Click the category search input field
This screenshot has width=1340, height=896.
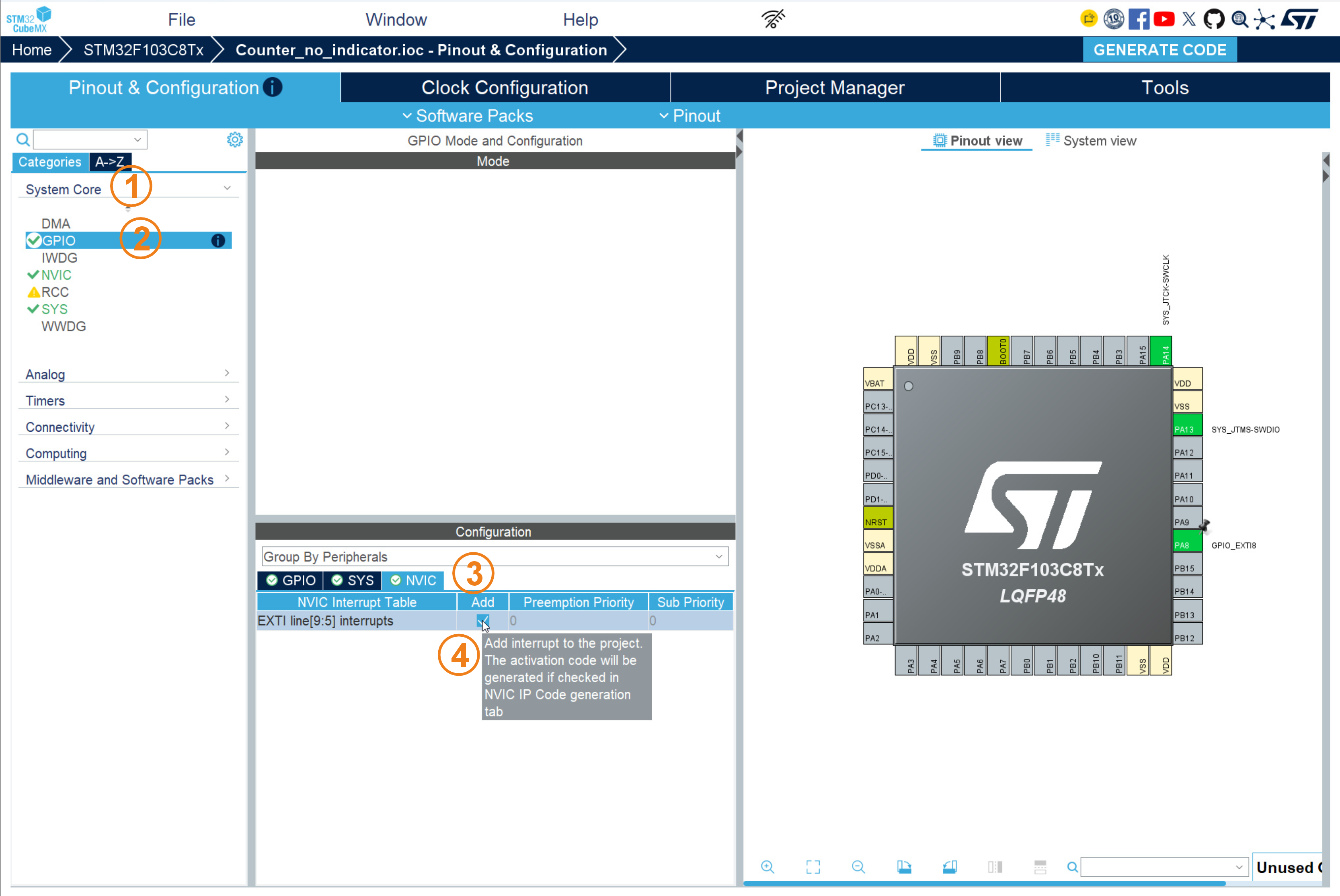90,139
